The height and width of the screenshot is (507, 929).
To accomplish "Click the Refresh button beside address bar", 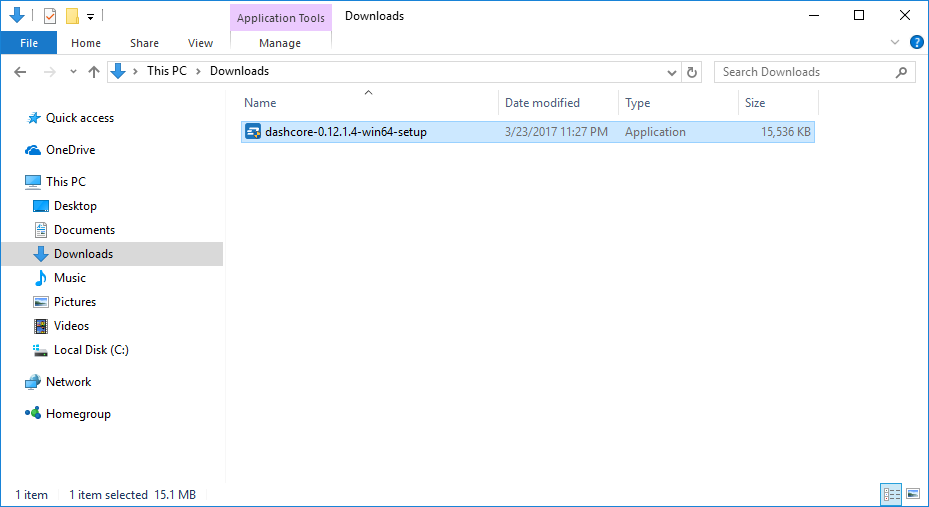I will coord(692,72).
